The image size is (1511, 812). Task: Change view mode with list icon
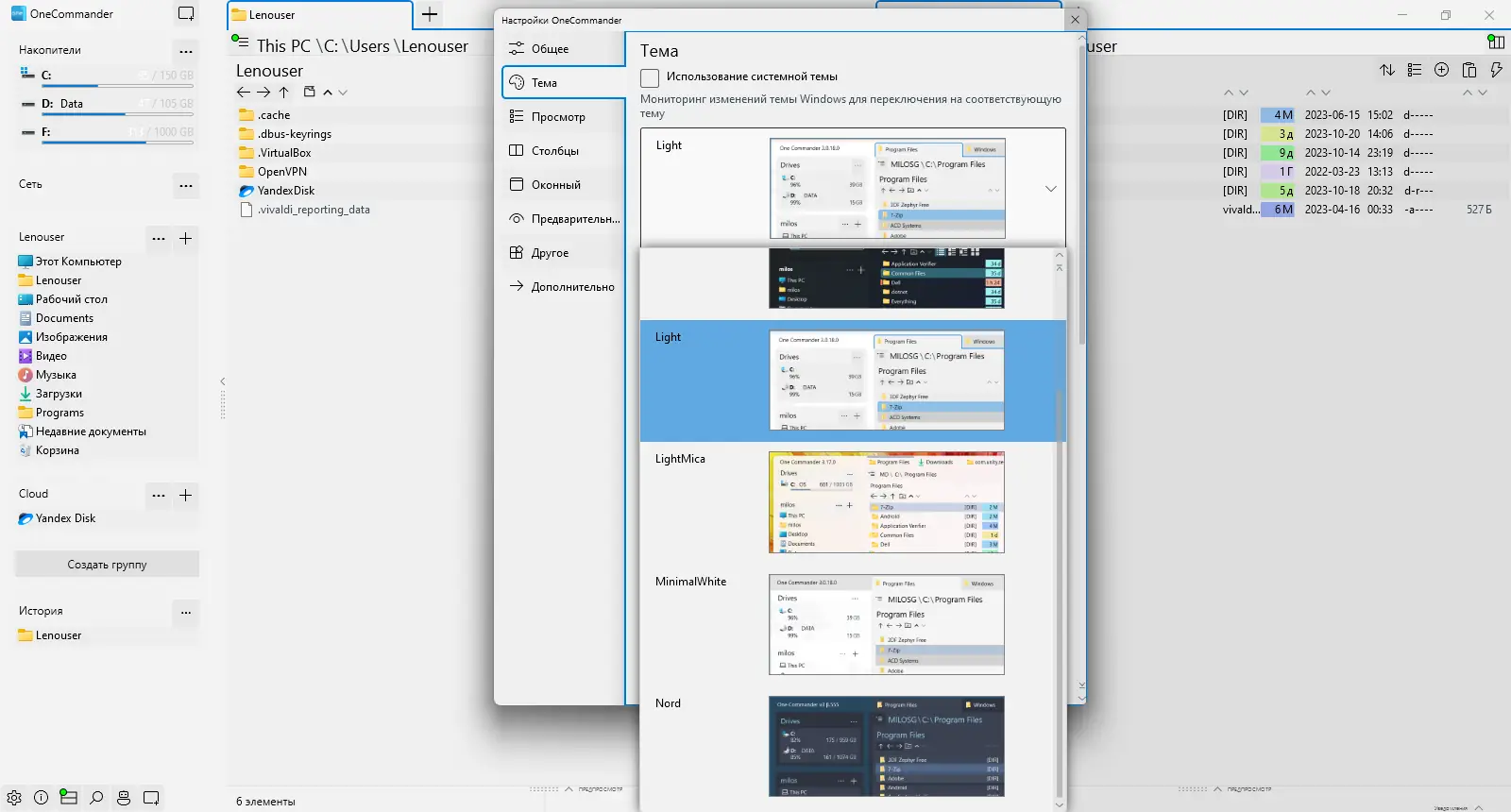tap(1415, 70)
